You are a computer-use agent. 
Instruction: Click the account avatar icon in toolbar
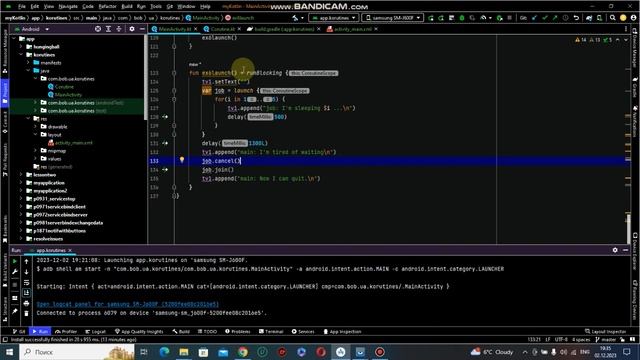[633, 18]
